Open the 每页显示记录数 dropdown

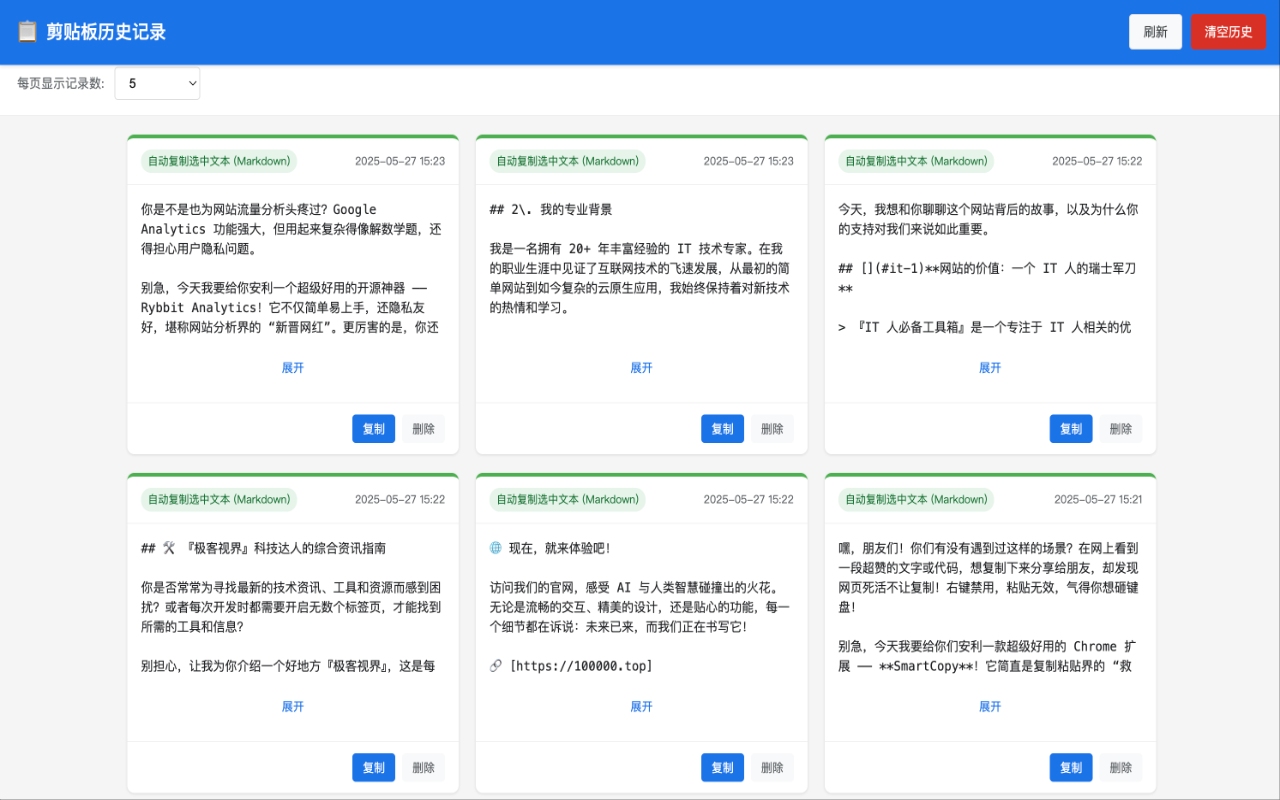coord(157,83)
